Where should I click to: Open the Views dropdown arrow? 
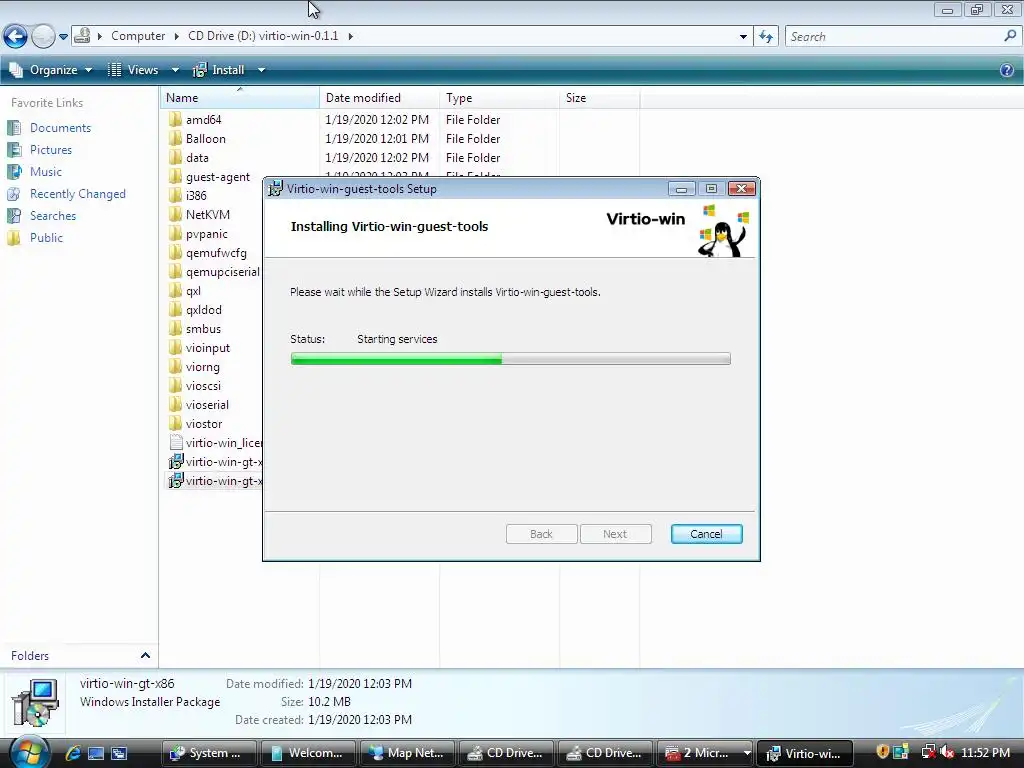point(175,70)
